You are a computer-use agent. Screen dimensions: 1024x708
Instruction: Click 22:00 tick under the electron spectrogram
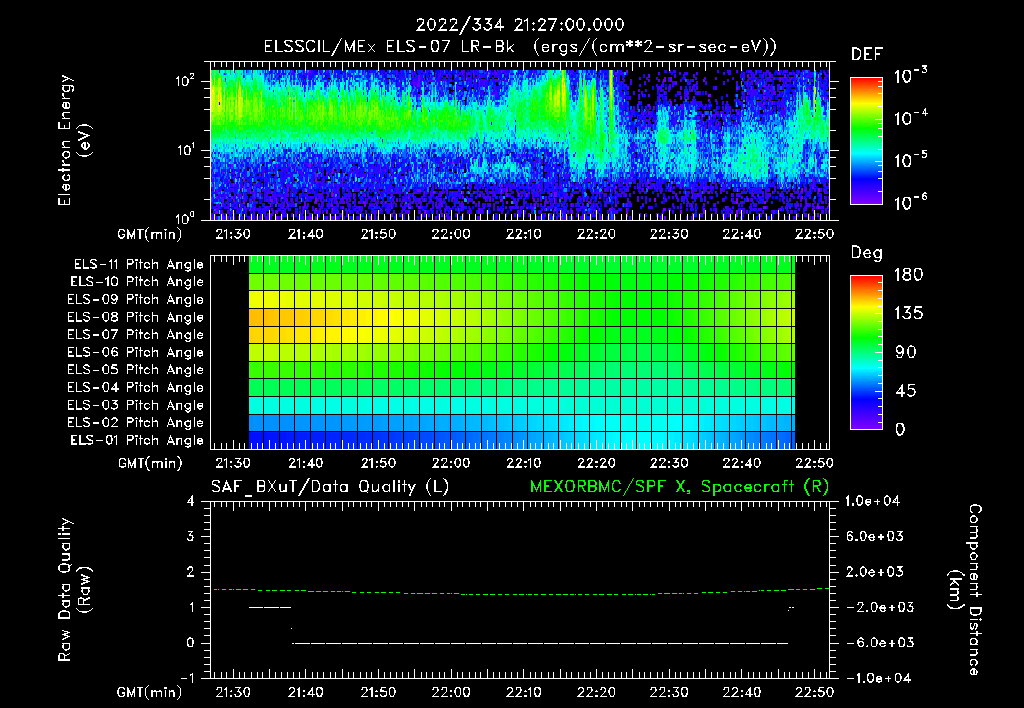tap(451, 234)
